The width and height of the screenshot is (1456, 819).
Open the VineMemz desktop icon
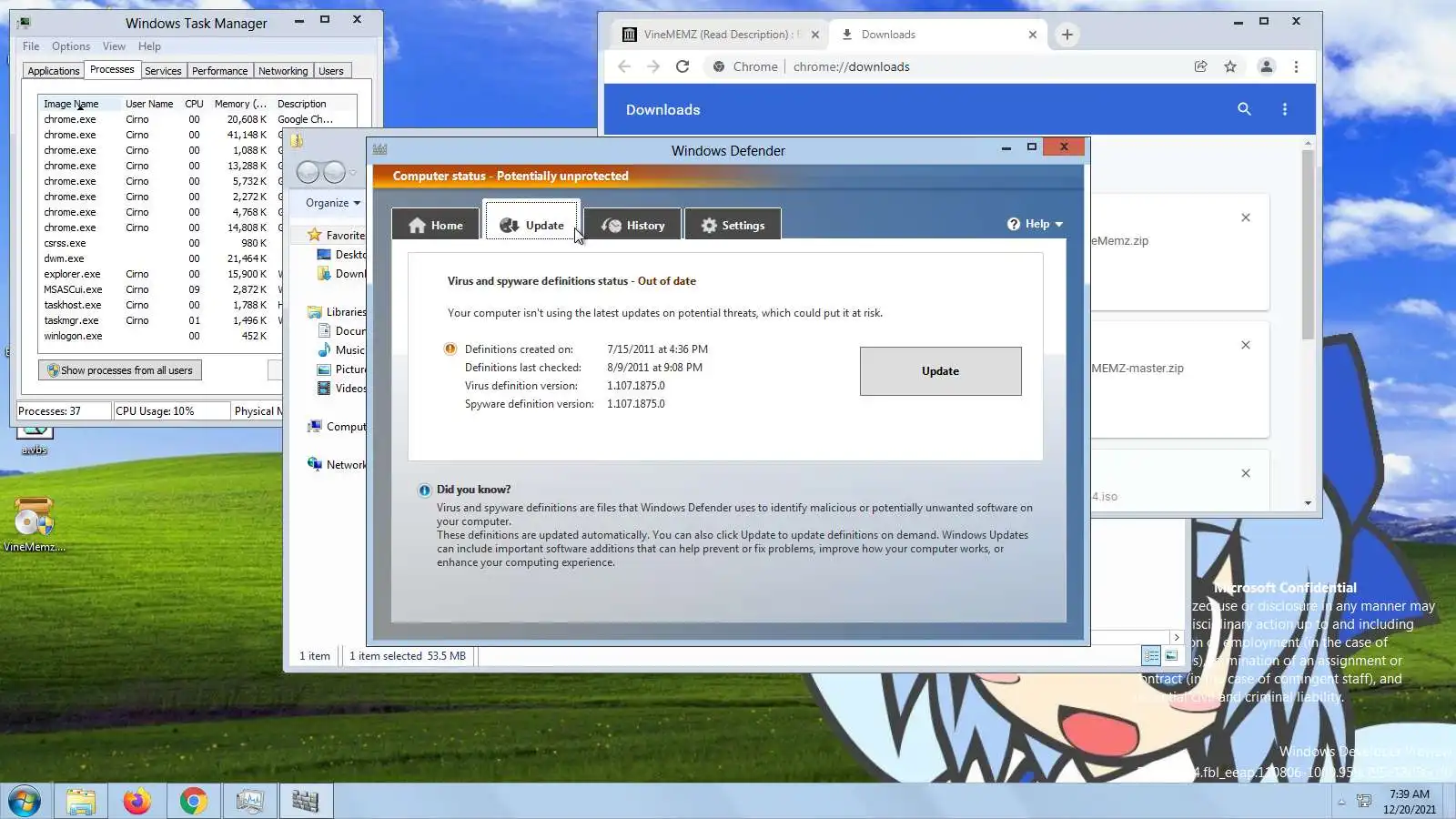coord(35,525)
